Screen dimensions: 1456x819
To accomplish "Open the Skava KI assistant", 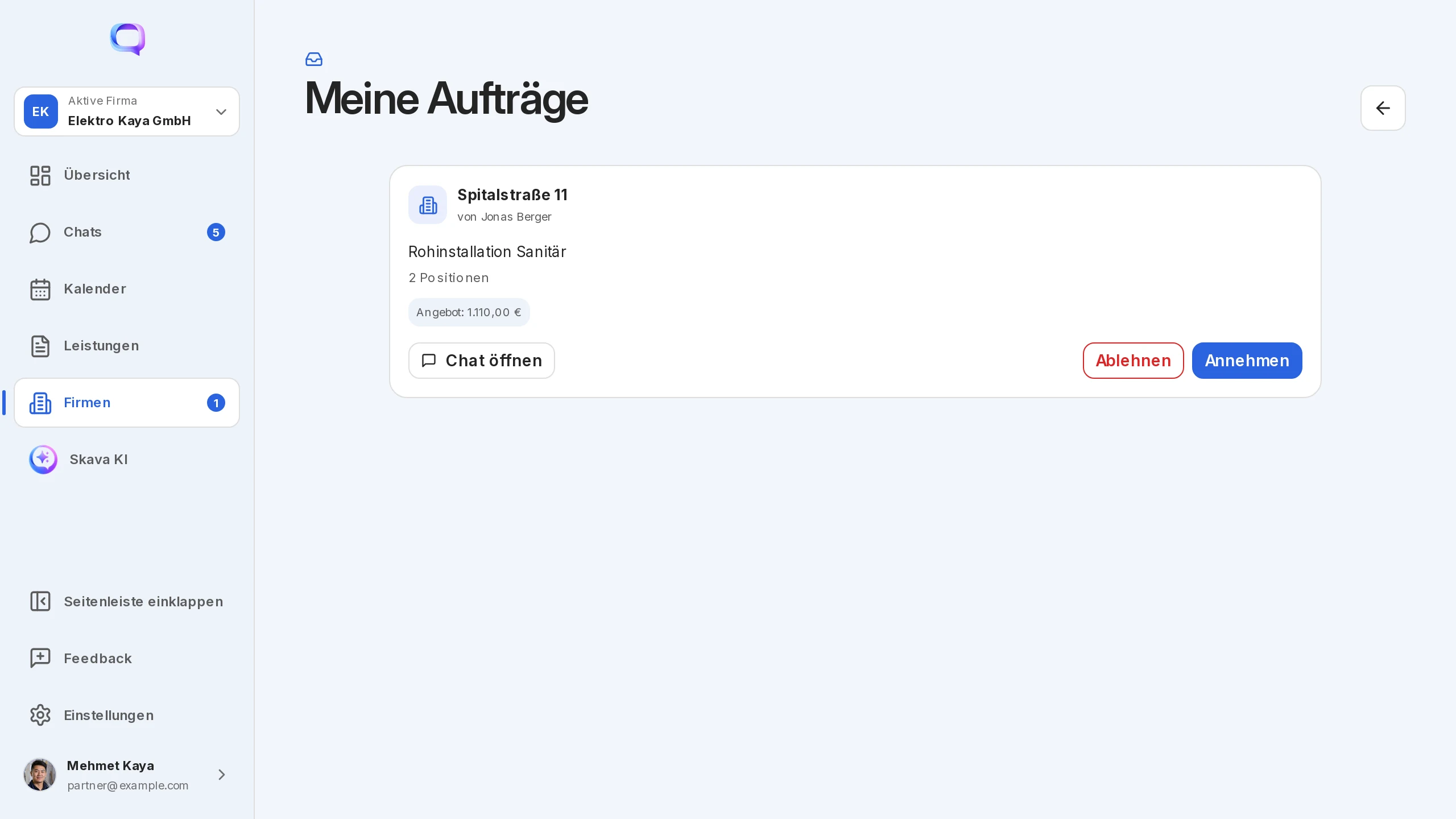I will point(127,460).
